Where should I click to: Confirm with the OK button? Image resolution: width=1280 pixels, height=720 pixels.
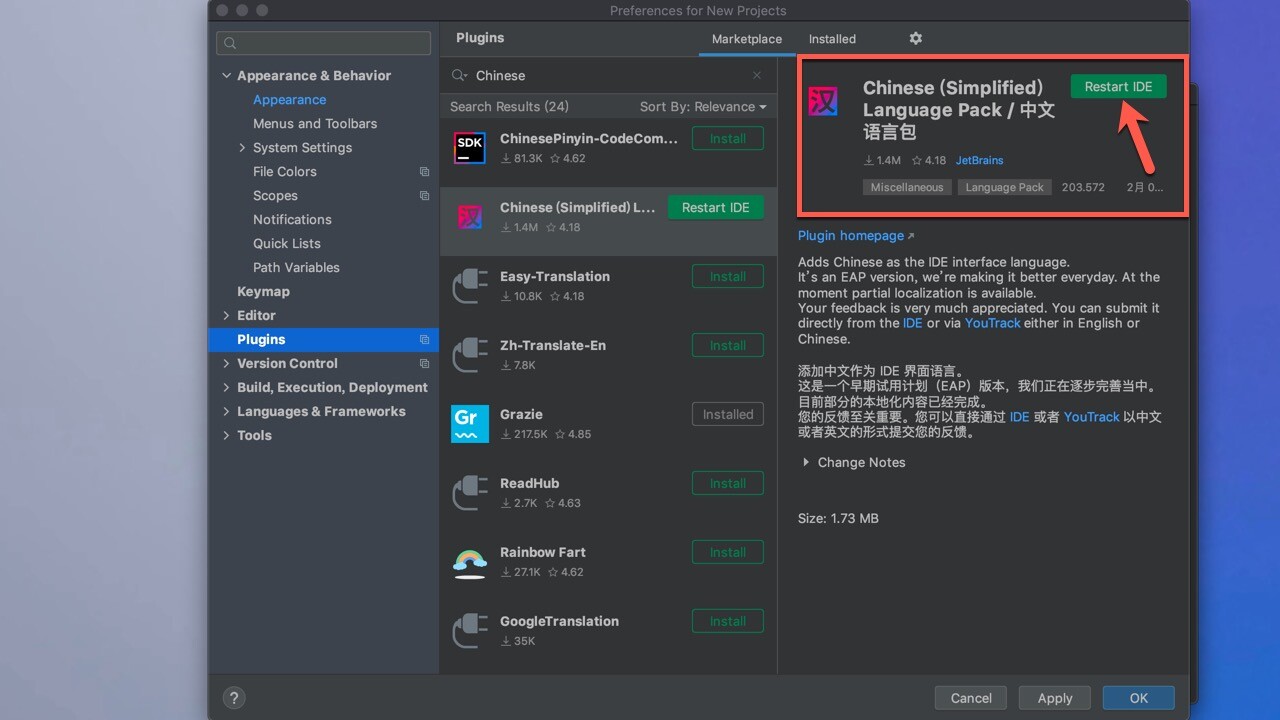[1139, 698]
